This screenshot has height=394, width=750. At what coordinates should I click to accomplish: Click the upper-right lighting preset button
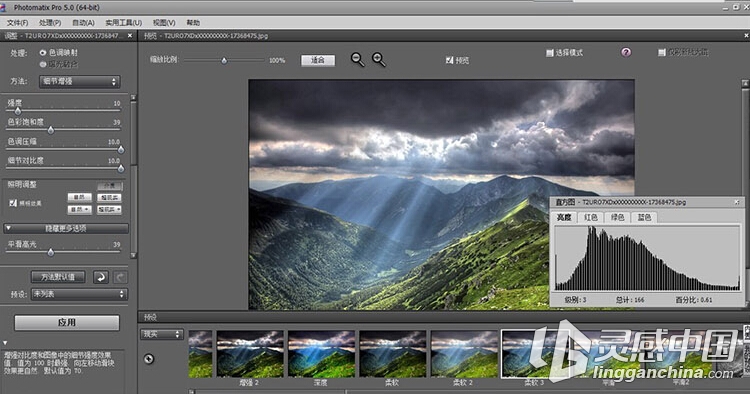[109, 197]
